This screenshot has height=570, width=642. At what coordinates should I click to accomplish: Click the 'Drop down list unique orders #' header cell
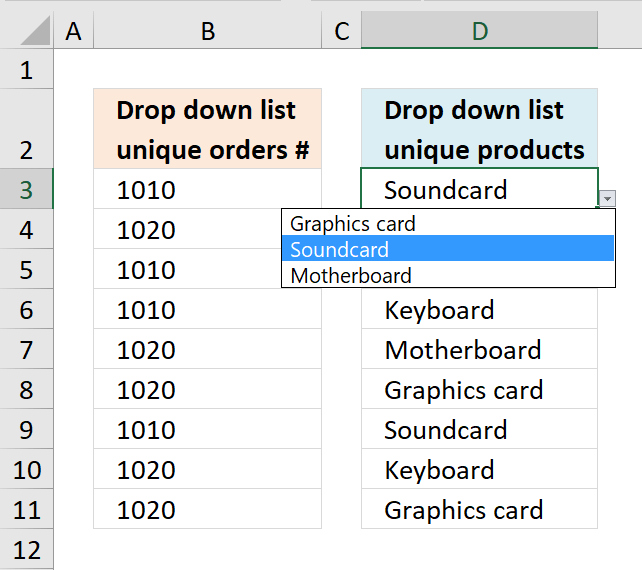(208, 129)
